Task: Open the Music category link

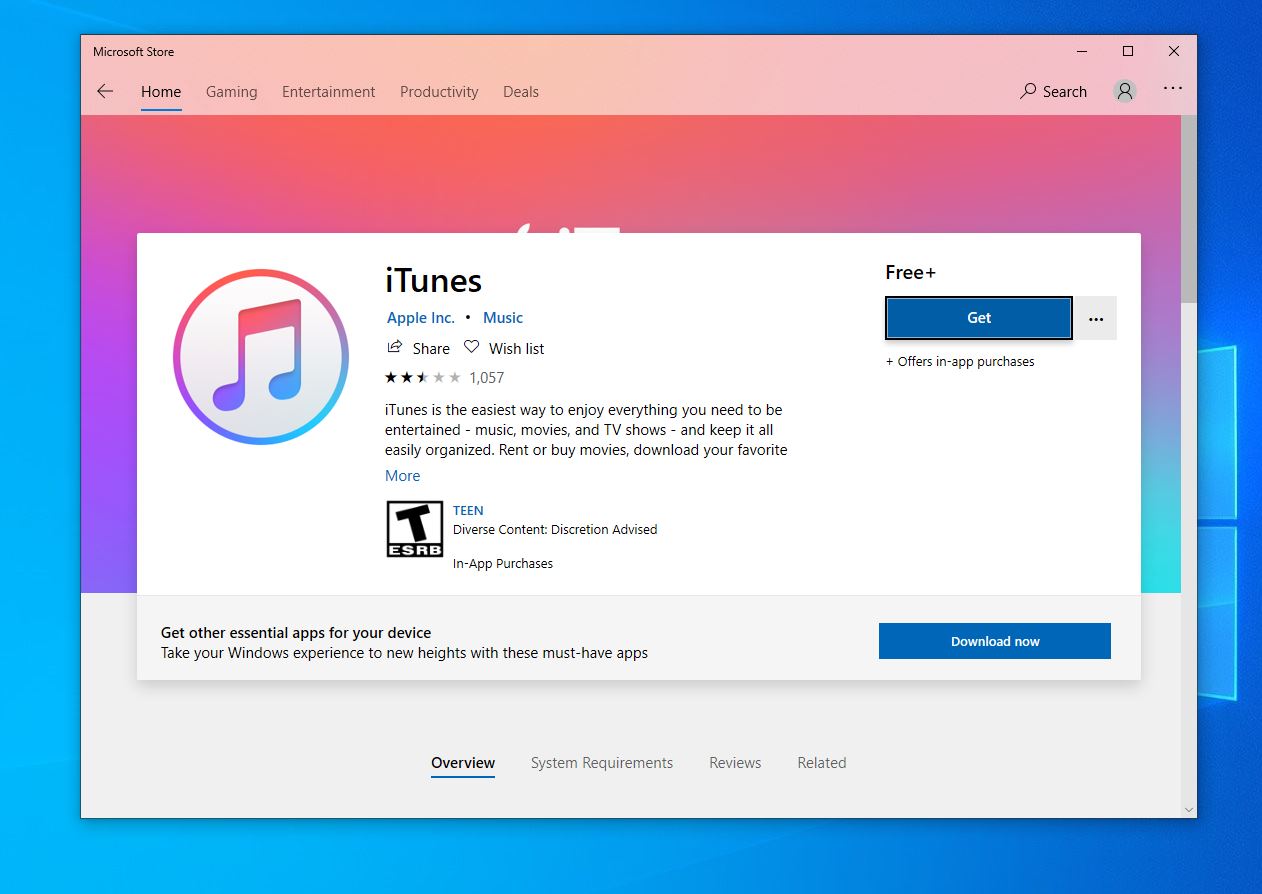Action: [503, 317]
